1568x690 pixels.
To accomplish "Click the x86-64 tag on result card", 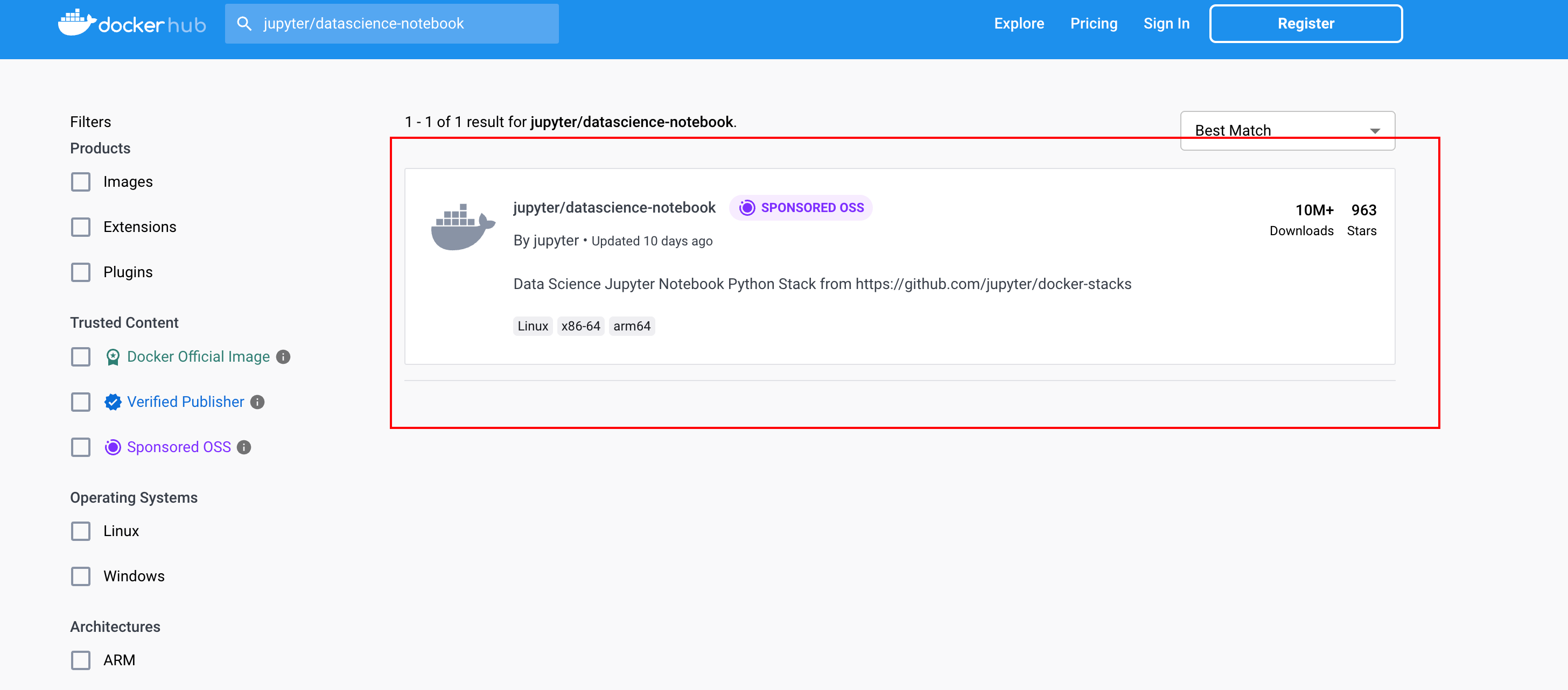I will pyautogui.click(x=580, y=327).
